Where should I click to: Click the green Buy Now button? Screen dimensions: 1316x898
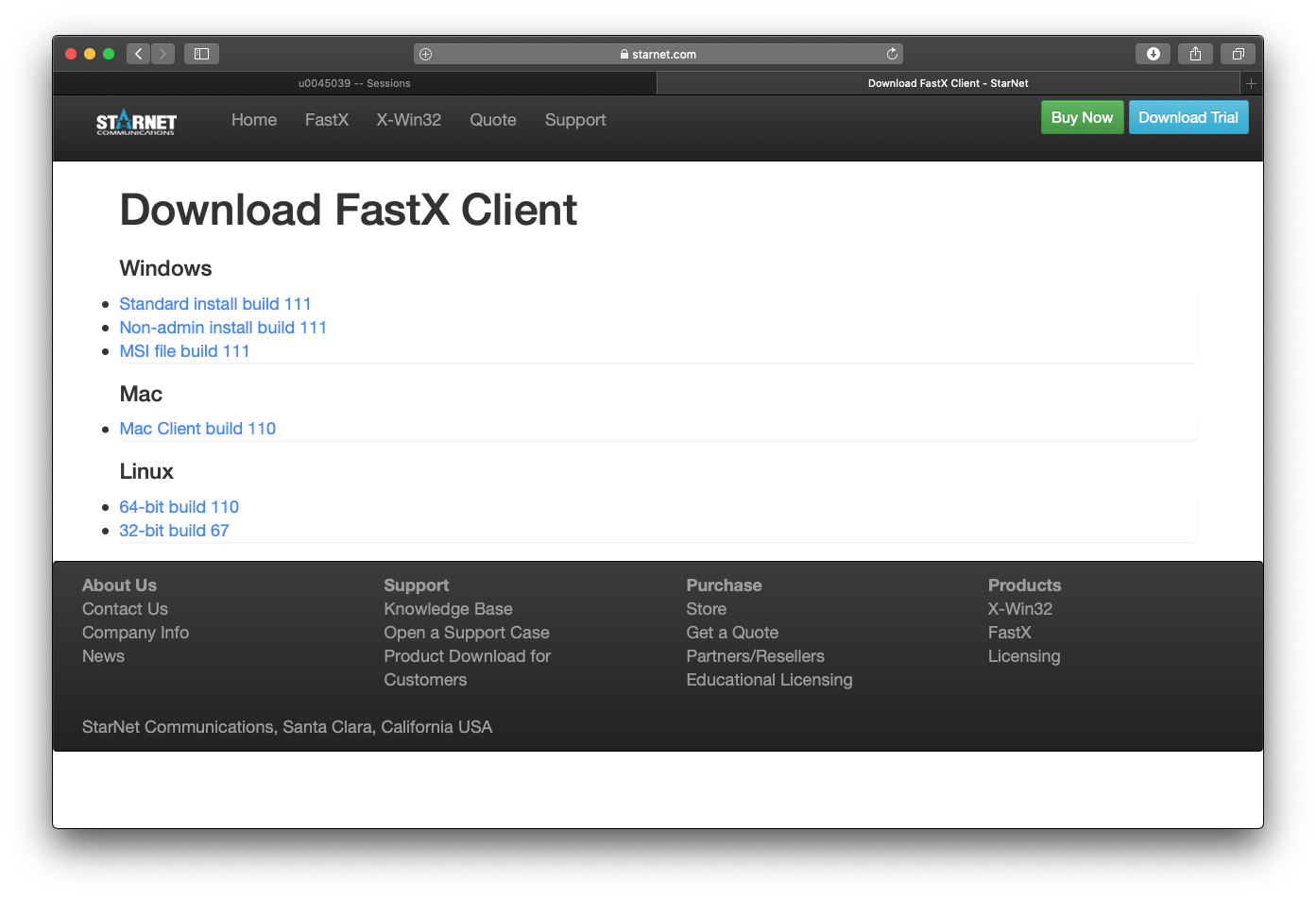click(x=1083, y=117)
